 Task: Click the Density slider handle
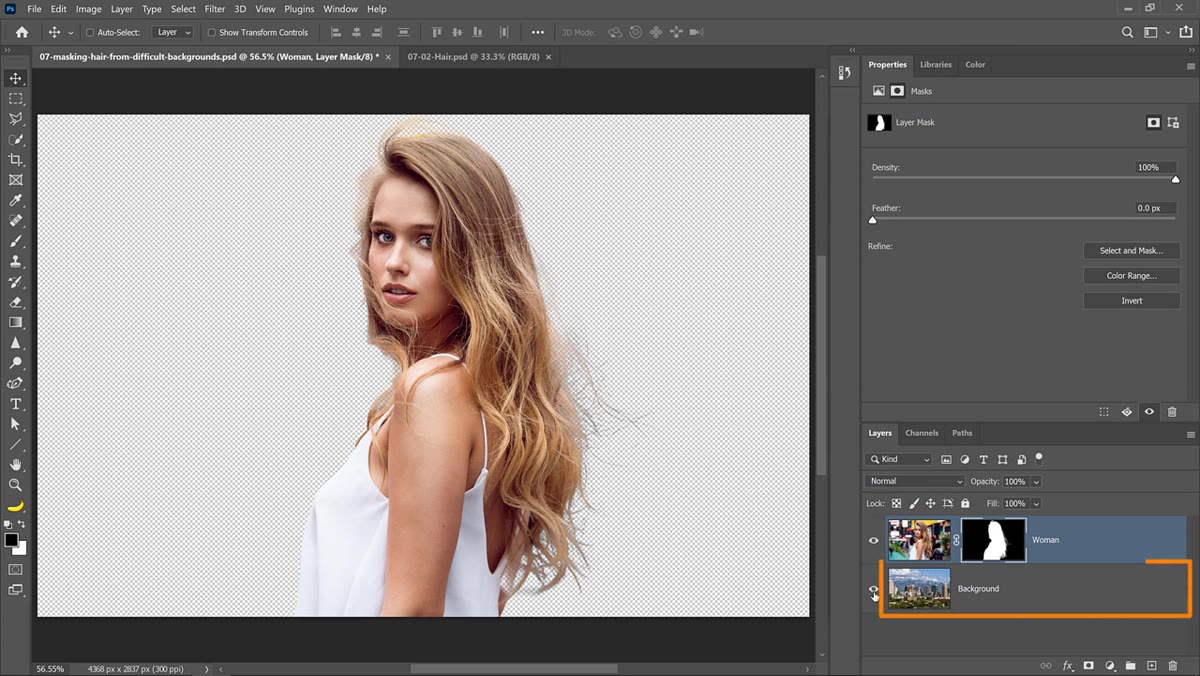pyautogui.click(x=1175, y=180)
